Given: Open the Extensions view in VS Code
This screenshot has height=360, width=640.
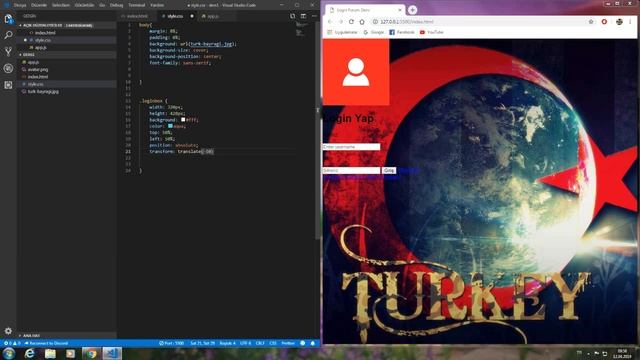Looking at the screenshot, I should [8, 85].
